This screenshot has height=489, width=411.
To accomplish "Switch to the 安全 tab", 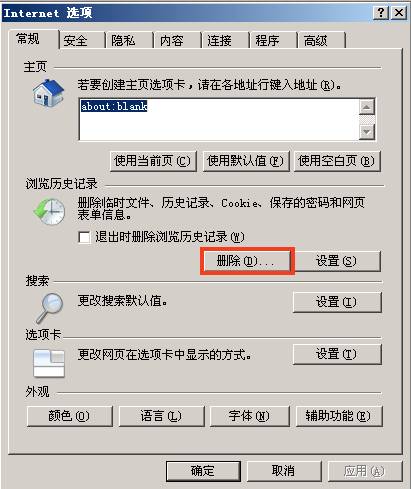I will 82,41.
